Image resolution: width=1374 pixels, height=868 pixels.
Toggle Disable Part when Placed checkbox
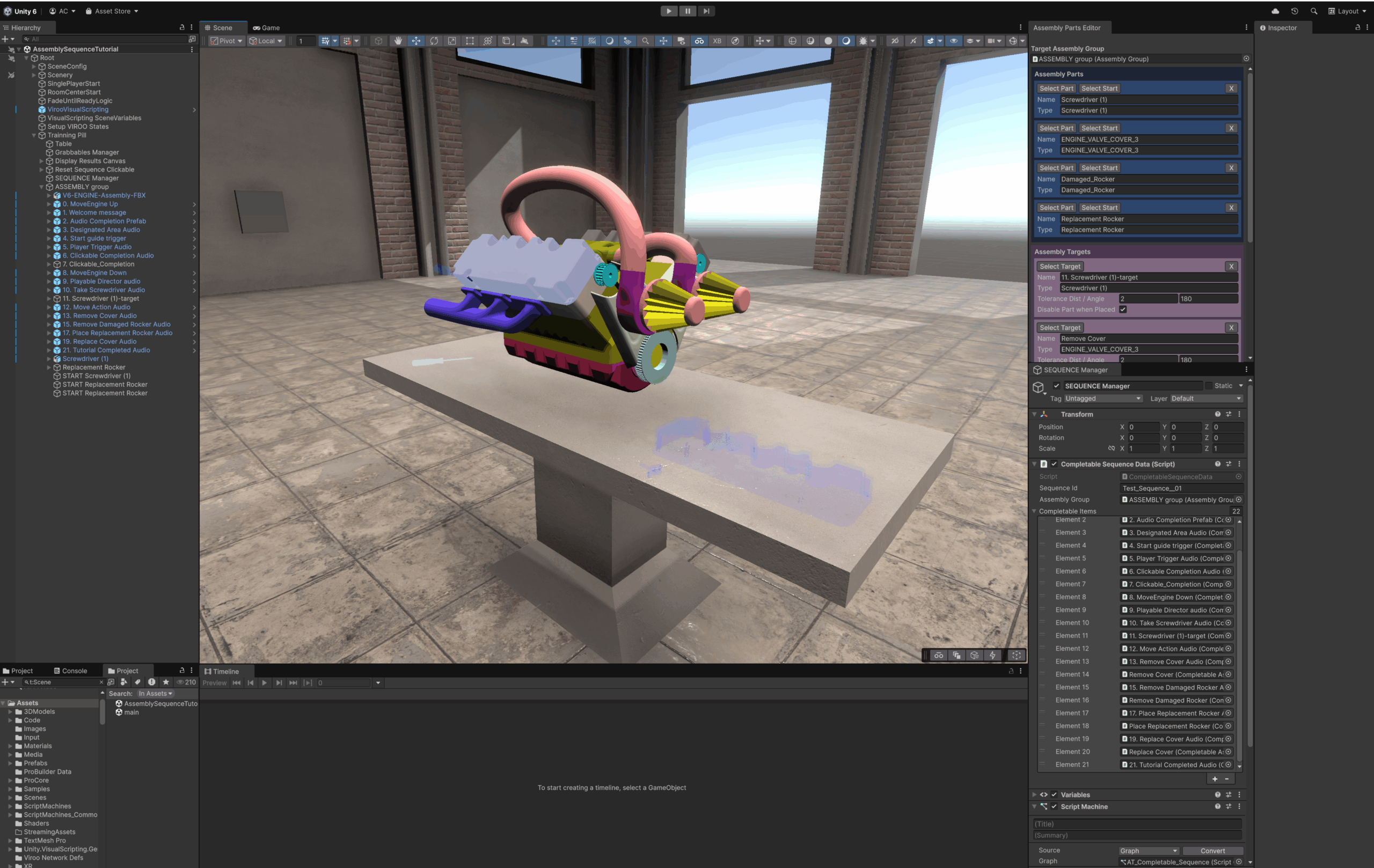coord(1122,309)
